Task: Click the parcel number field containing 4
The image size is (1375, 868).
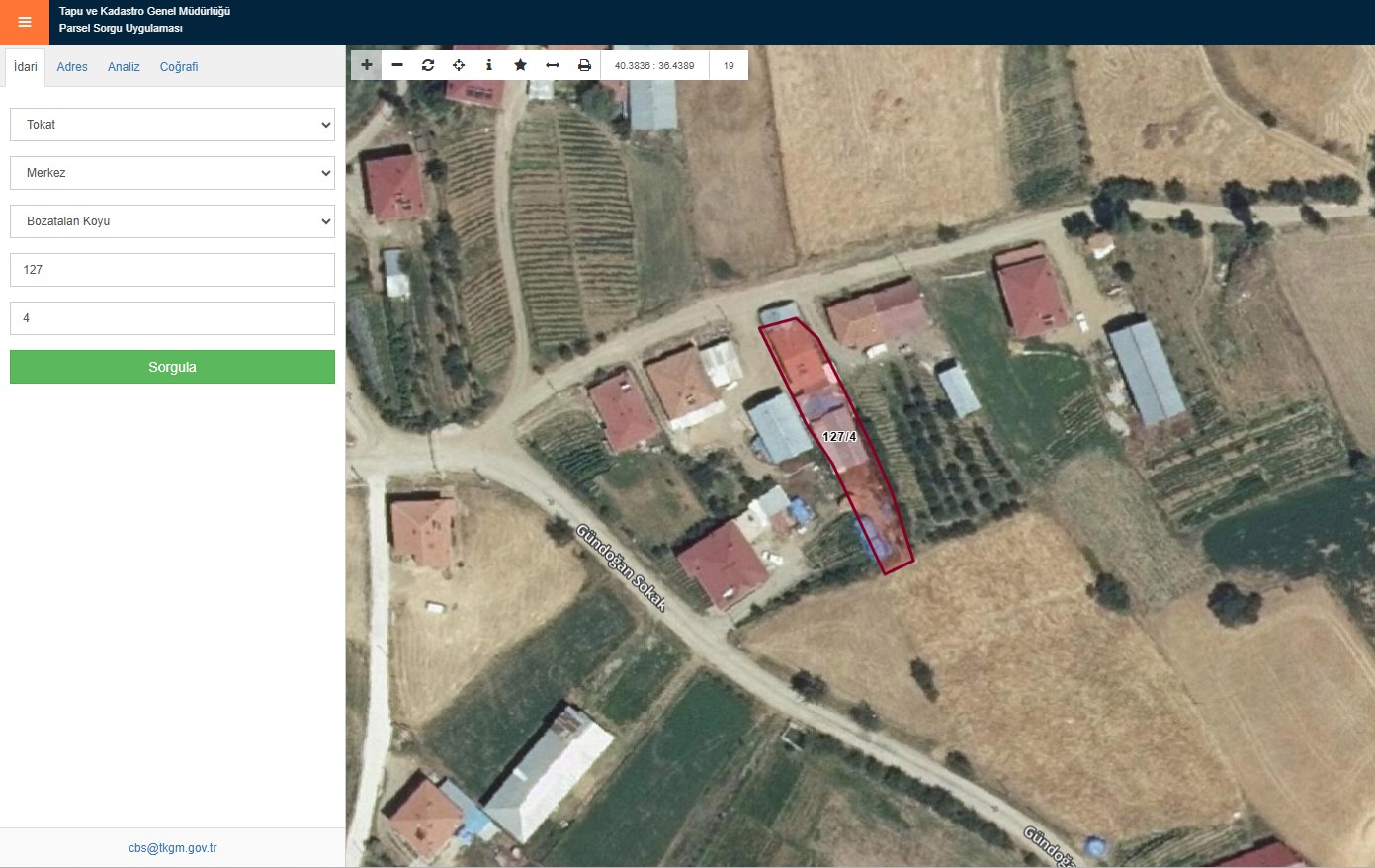Action: pos(172,318)
